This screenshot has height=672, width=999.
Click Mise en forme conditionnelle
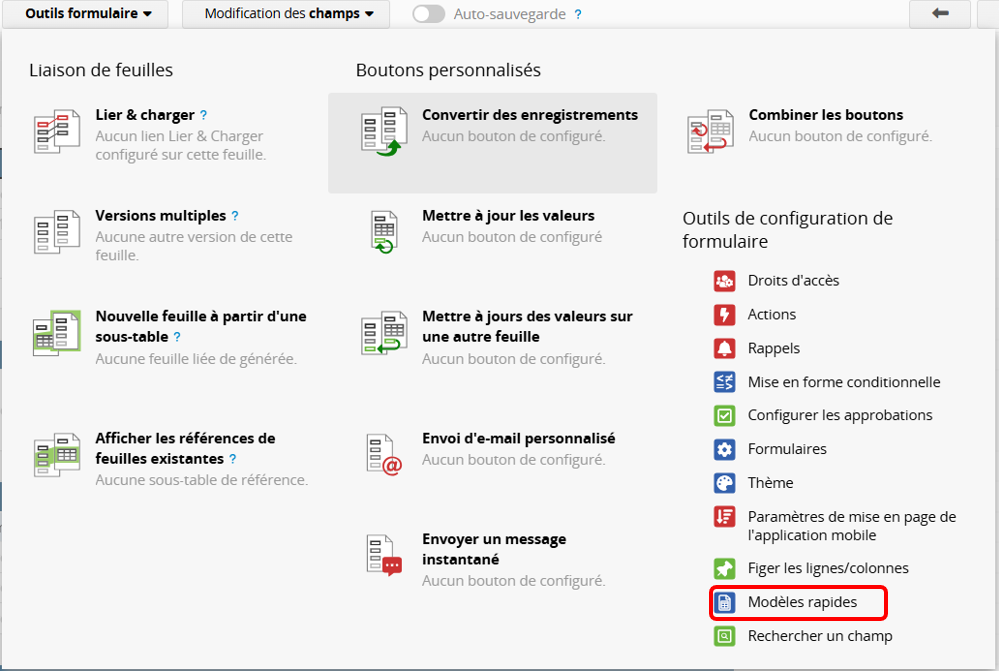point(843,382)
